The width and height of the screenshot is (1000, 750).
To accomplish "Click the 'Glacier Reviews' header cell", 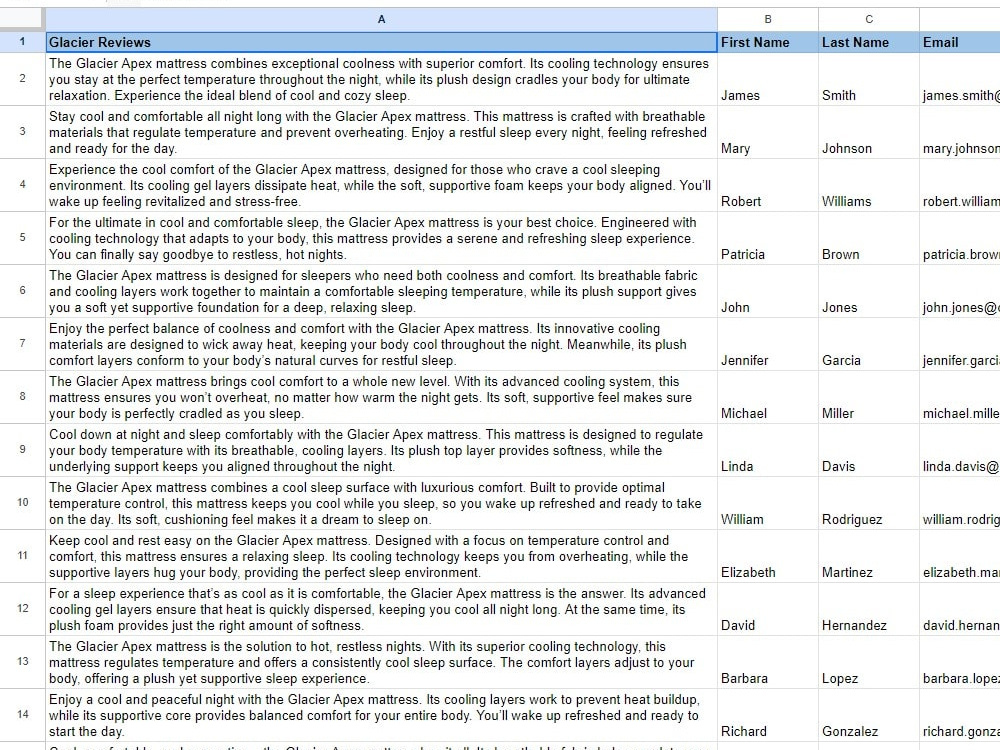I will pos(381,42).
